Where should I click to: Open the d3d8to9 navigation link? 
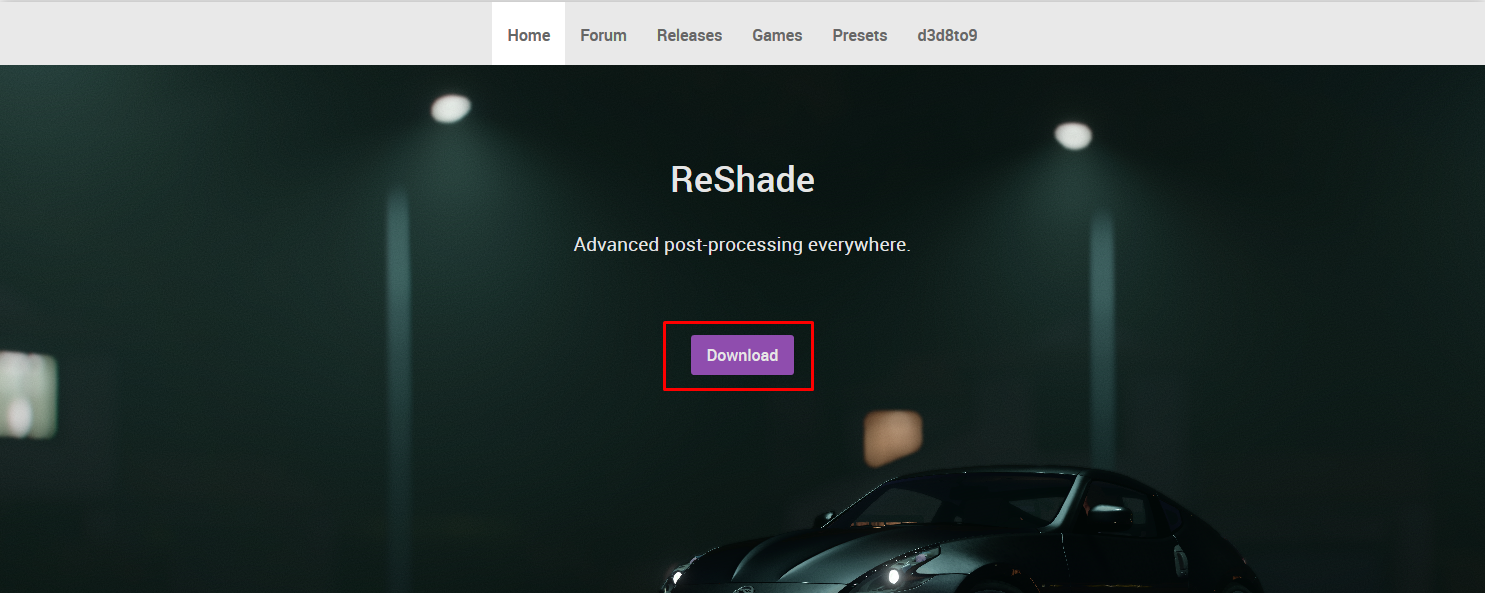947,35
